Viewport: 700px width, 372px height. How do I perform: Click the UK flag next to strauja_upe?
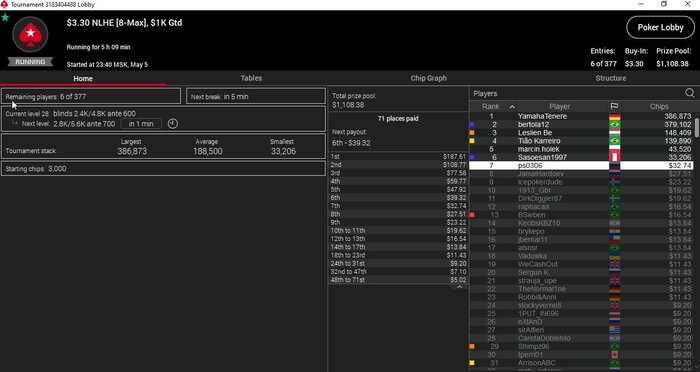(614, 280)
